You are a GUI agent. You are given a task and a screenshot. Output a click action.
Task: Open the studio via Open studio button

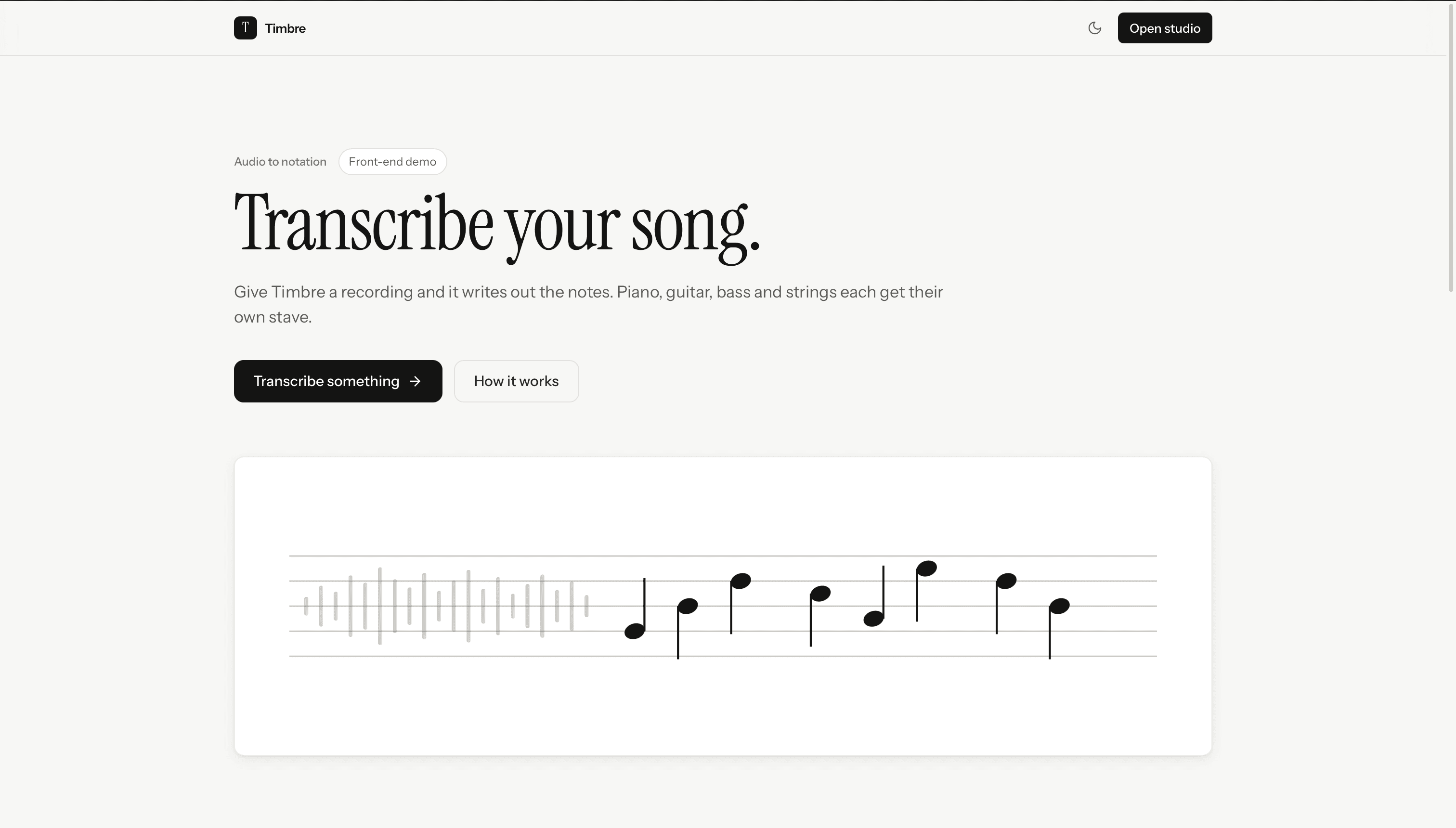coord(1165,28)
